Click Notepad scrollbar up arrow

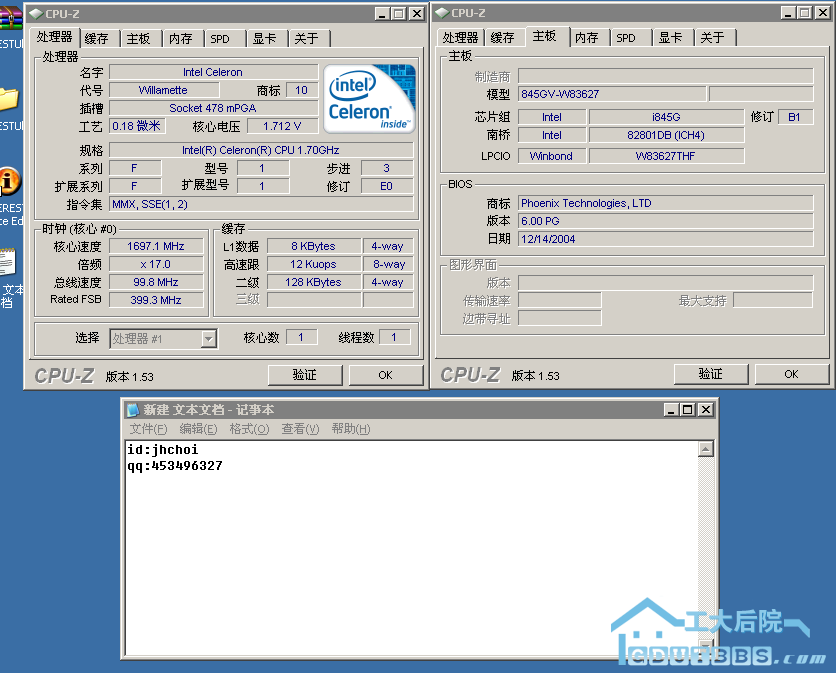706,449
